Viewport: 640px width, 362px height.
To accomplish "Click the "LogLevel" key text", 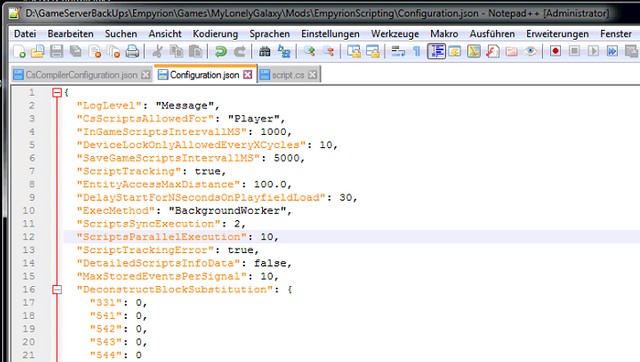I will [109, 106].
